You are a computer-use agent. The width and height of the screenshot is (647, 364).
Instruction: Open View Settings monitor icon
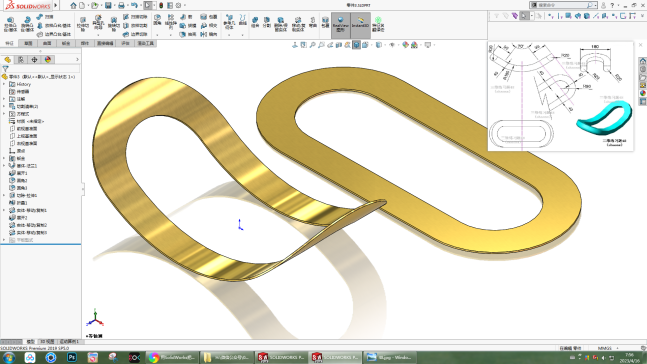tap(428, 45)
